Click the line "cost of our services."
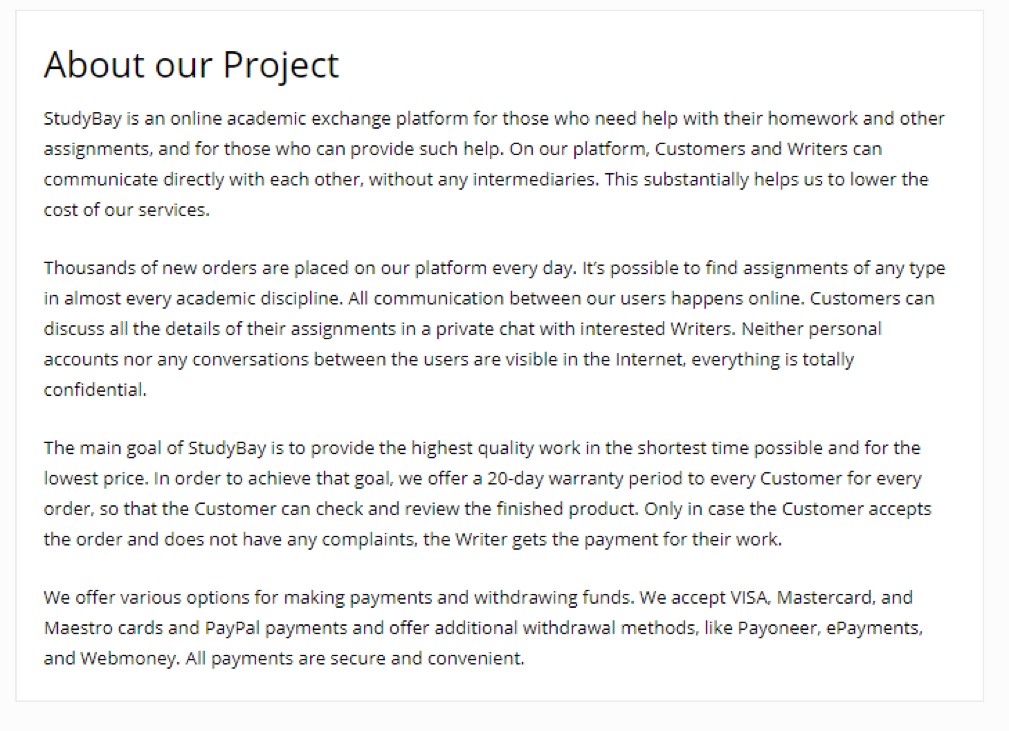This screenshot has height=731, width=1009. pos(127,210)
